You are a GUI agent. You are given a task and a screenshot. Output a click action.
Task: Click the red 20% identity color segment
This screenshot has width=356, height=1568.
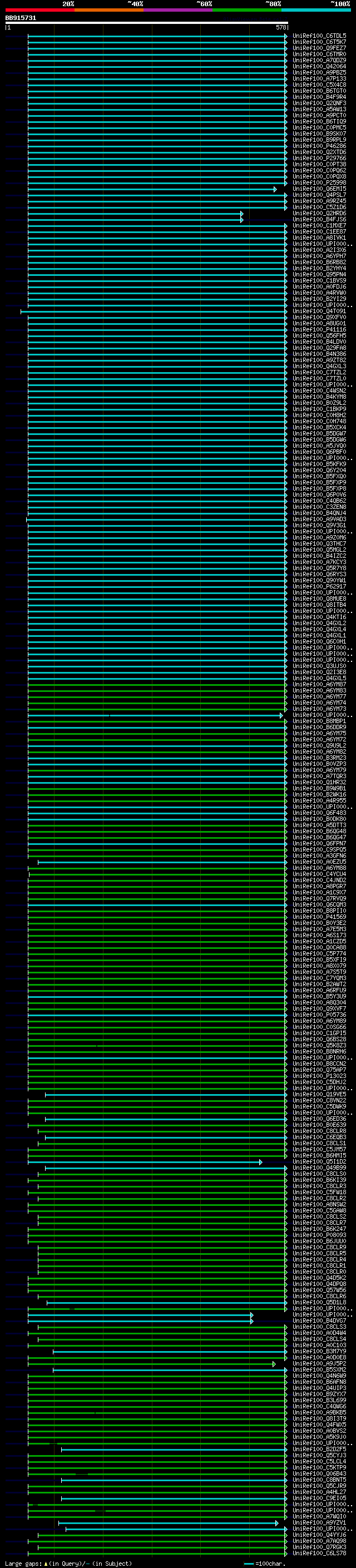[x=39, y=10]
